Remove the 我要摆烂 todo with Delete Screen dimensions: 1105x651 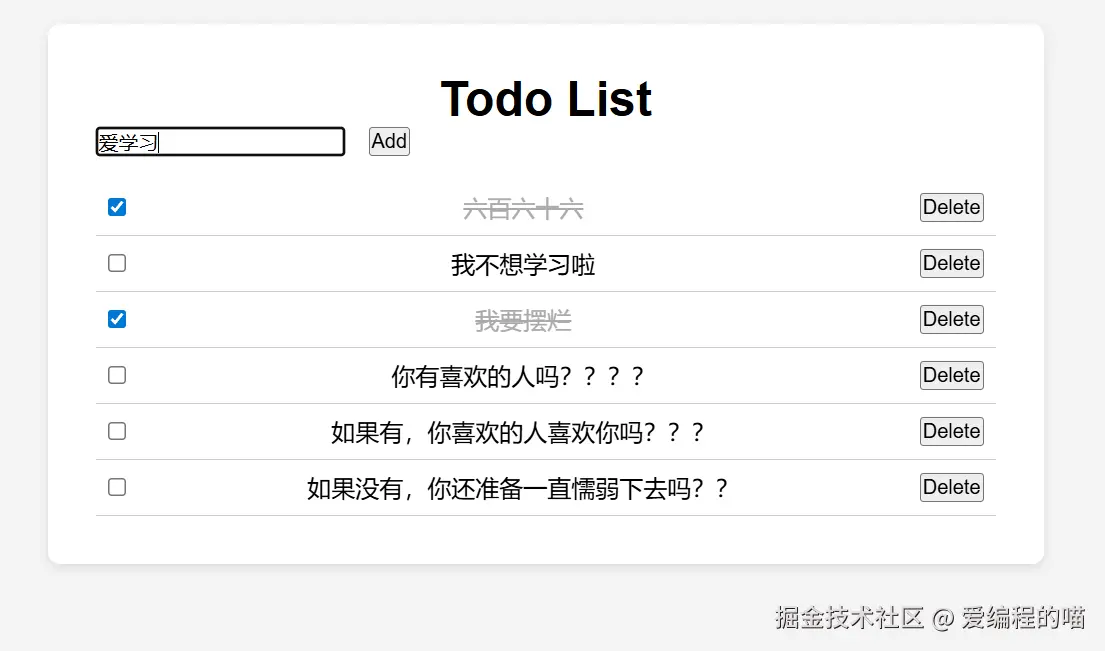[x=951, y=319]
